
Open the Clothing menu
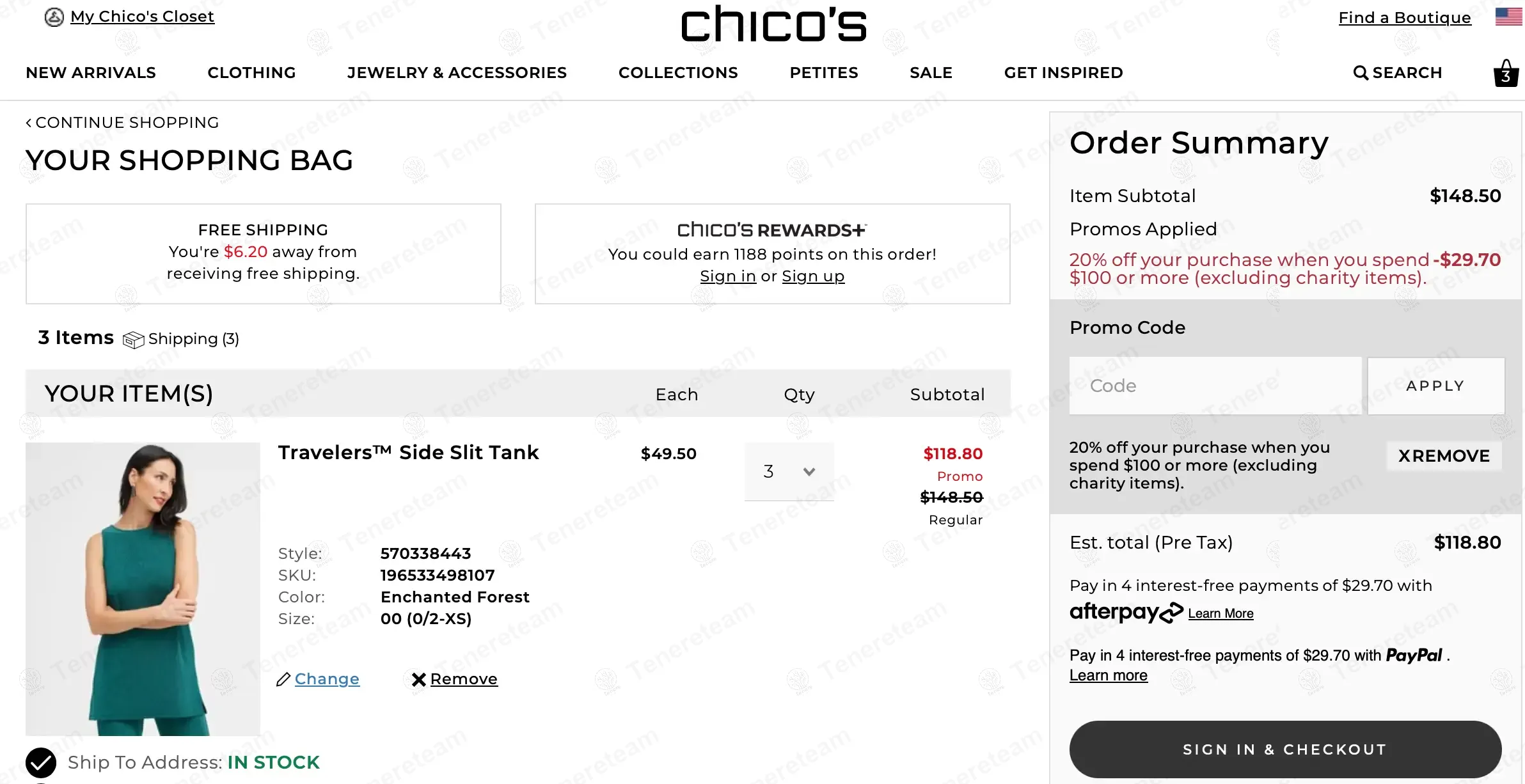coord(251,73)
